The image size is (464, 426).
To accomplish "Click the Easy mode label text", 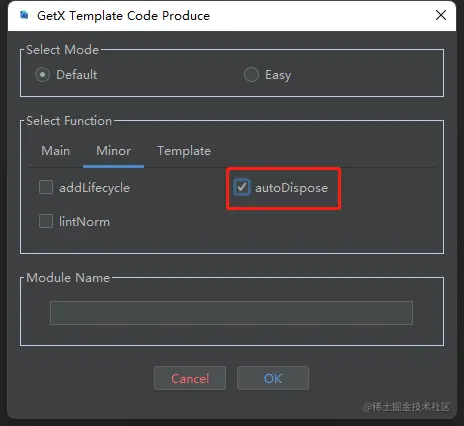I will coord(278,75).
